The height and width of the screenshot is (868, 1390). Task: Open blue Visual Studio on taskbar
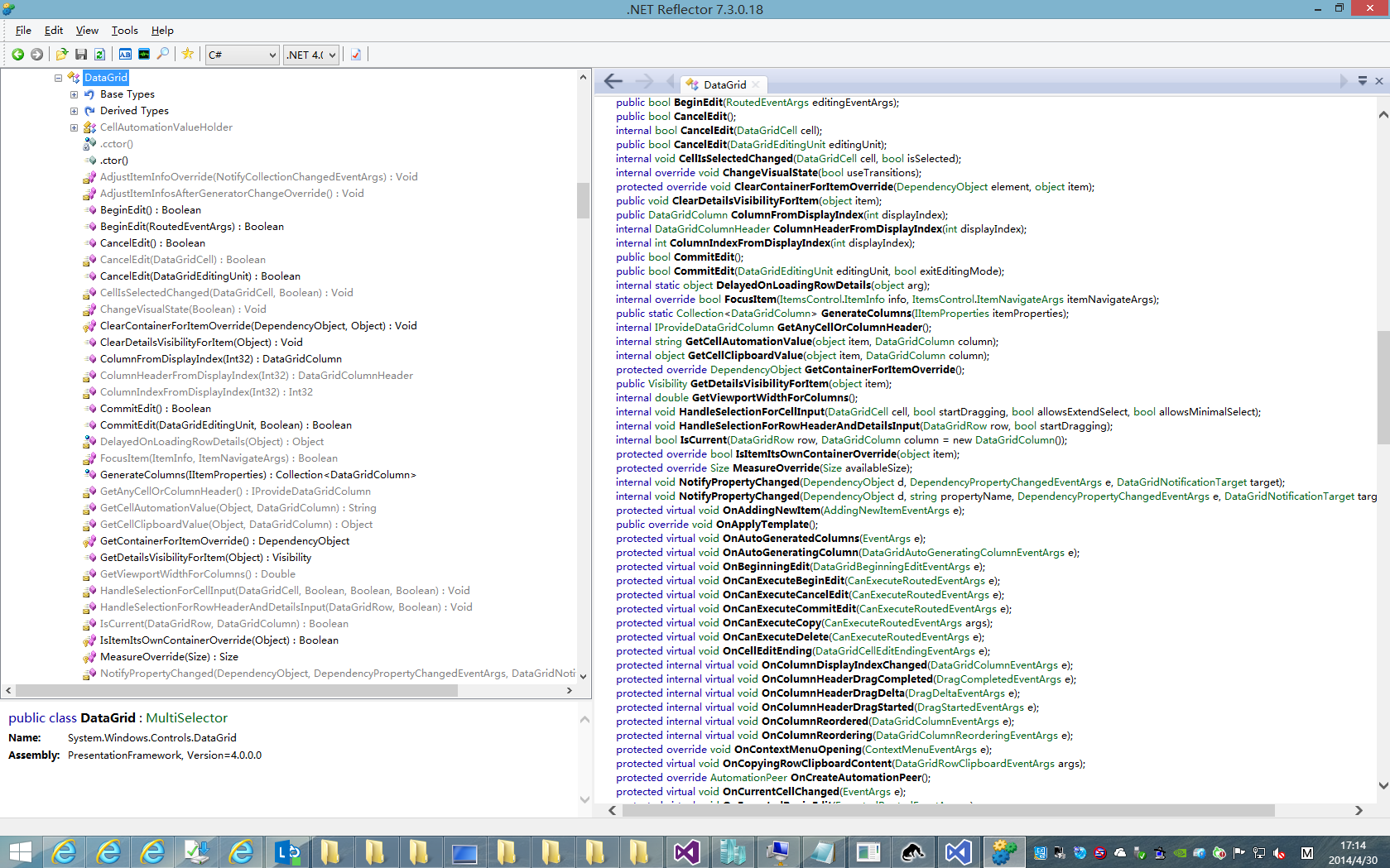pos(958,851)
